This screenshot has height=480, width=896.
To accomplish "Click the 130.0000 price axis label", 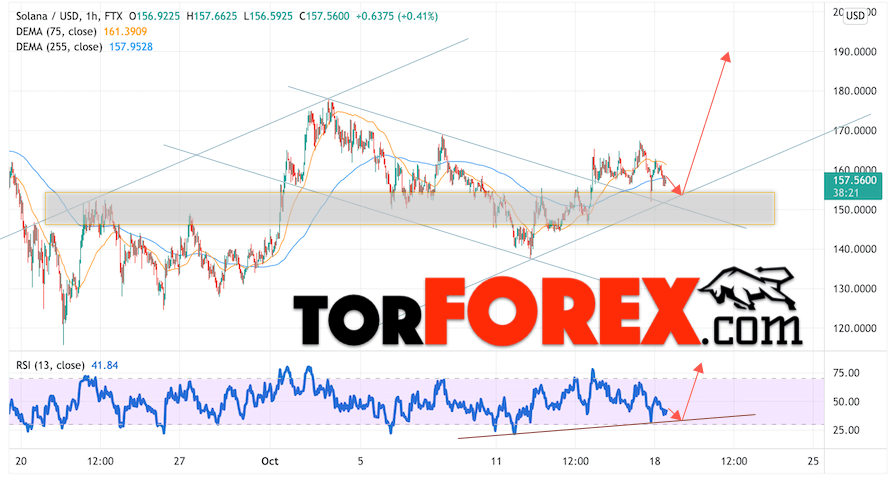I will pyautogui.click(x=854, y=289).
